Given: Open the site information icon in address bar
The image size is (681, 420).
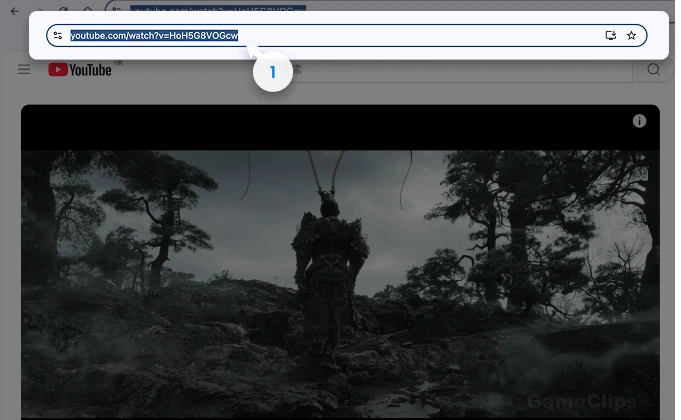Looking at the screenshot, I should coord(58,36).
